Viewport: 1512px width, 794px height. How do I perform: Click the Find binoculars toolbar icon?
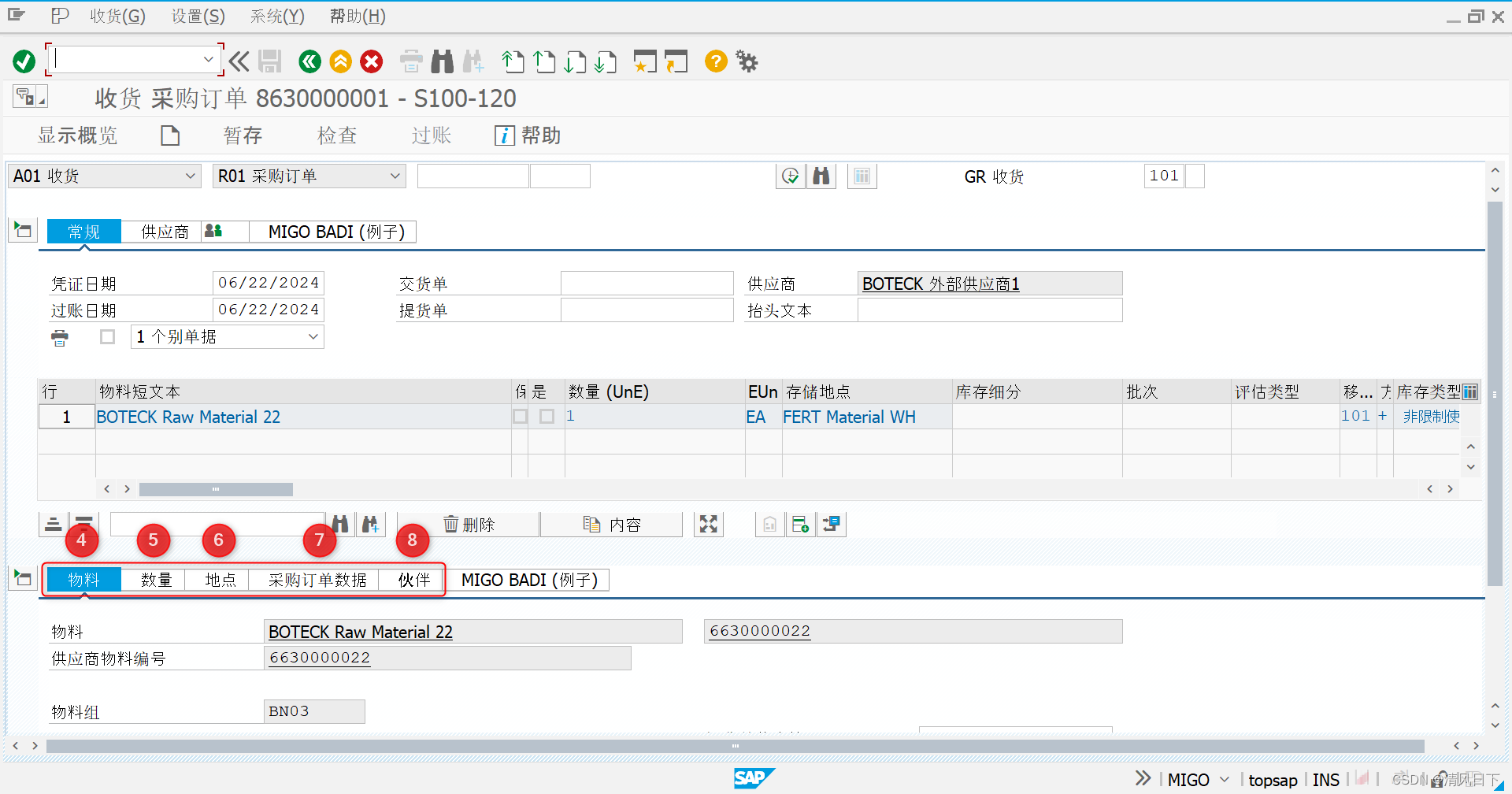coord(443,61)
